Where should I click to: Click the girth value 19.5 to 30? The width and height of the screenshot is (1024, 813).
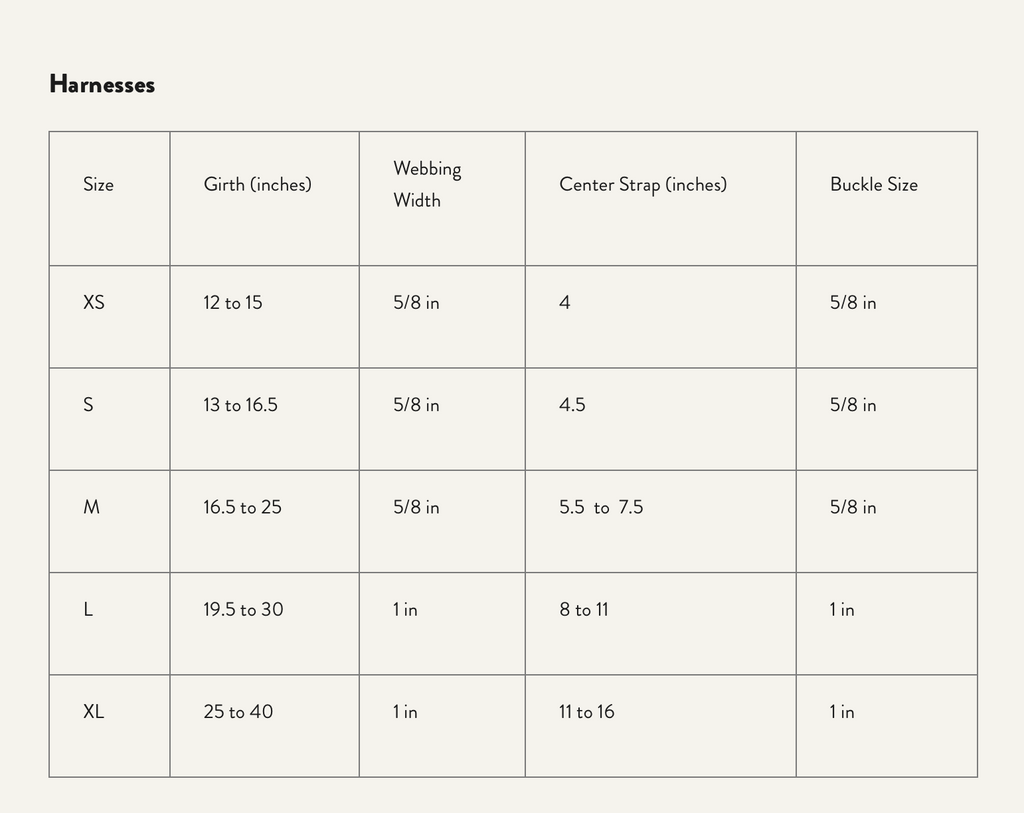[x=243, y=609]
